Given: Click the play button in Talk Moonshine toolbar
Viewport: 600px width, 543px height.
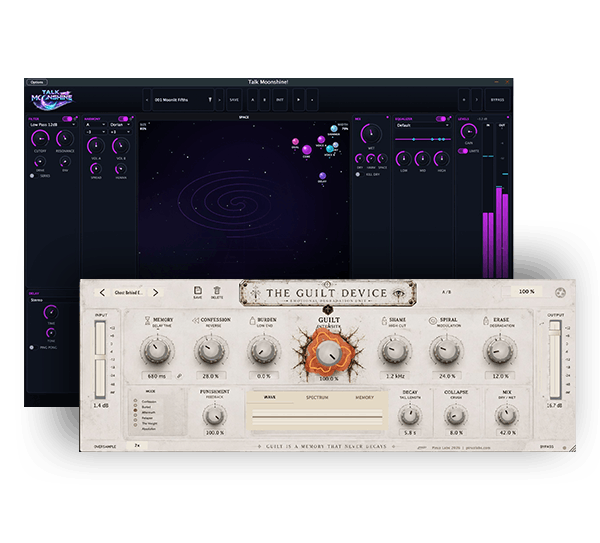Looking at the screenshot, I should click(298, 100).
